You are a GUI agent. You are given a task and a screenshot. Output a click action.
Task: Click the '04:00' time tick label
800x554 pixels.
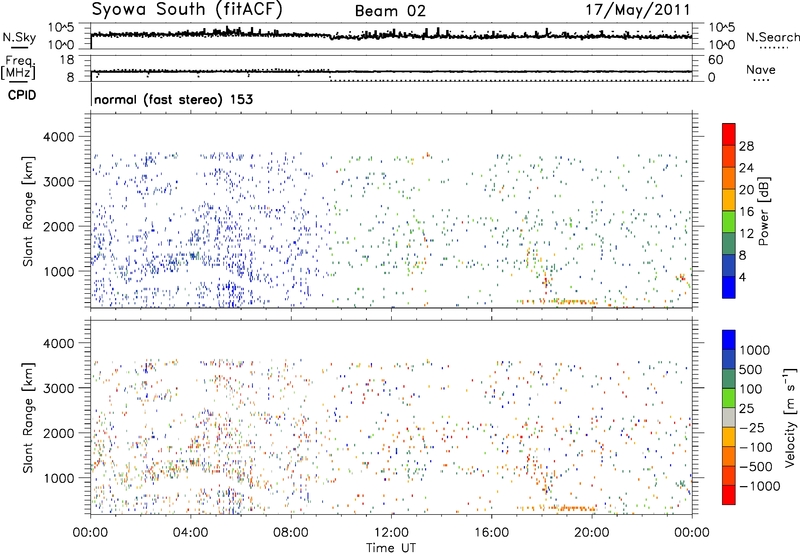click(x=190, y=533)
